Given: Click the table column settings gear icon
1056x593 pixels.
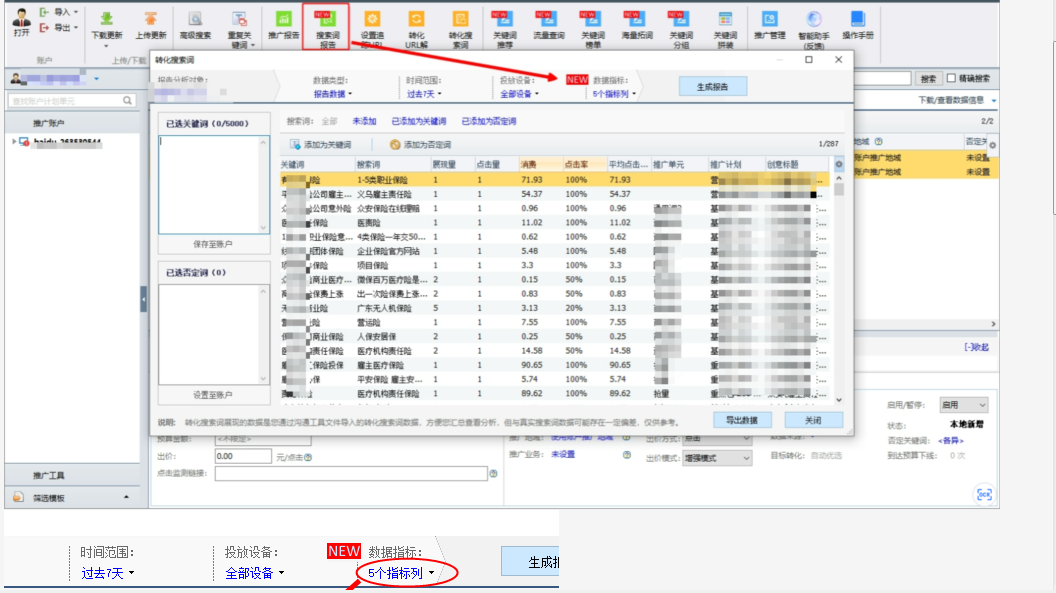Looking at the screenshot, I should coord(839,164).
